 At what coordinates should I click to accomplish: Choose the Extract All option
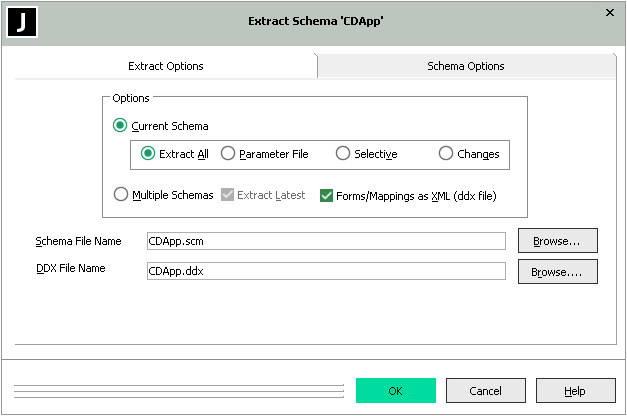[x=149, y=154]
